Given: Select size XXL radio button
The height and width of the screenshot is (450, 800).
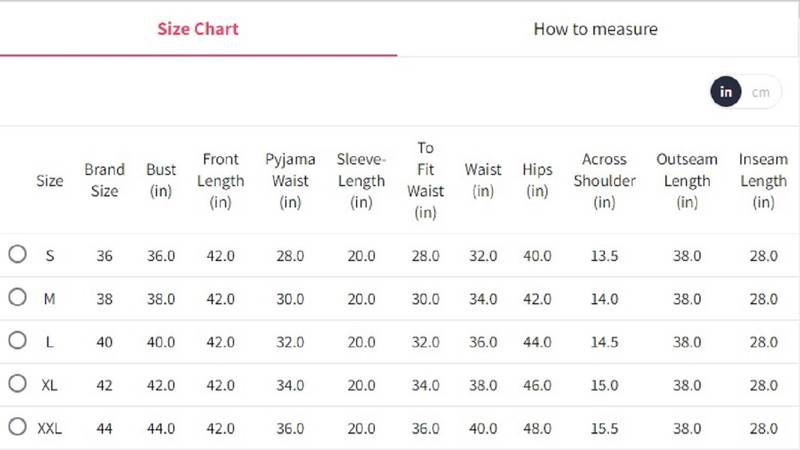Looking at the screenshot, I should pyautogui.click(x=17, y=426).
